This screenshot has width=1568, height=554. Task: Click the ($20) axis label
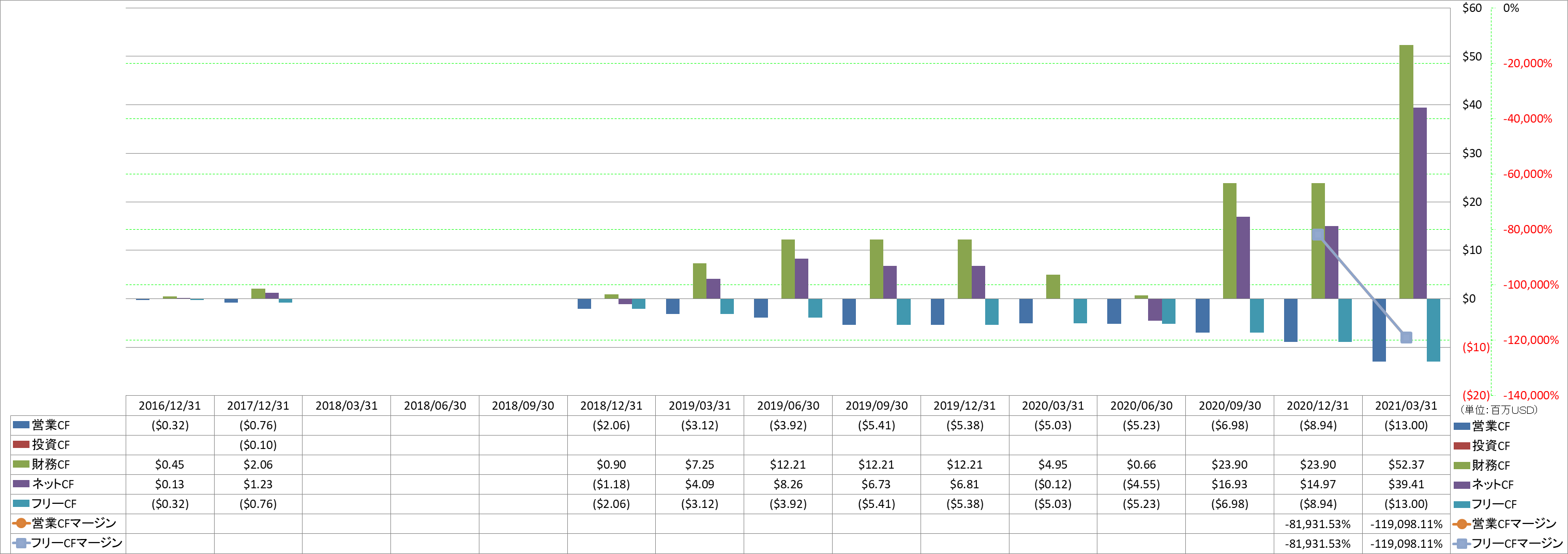(x=1475, y=395)
